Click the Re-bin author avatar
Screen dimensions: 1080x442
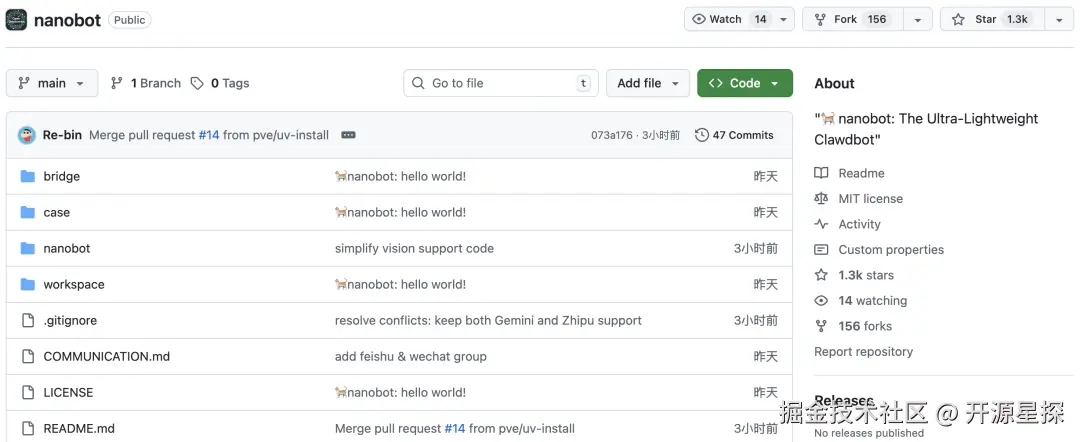tap(28, 135)
